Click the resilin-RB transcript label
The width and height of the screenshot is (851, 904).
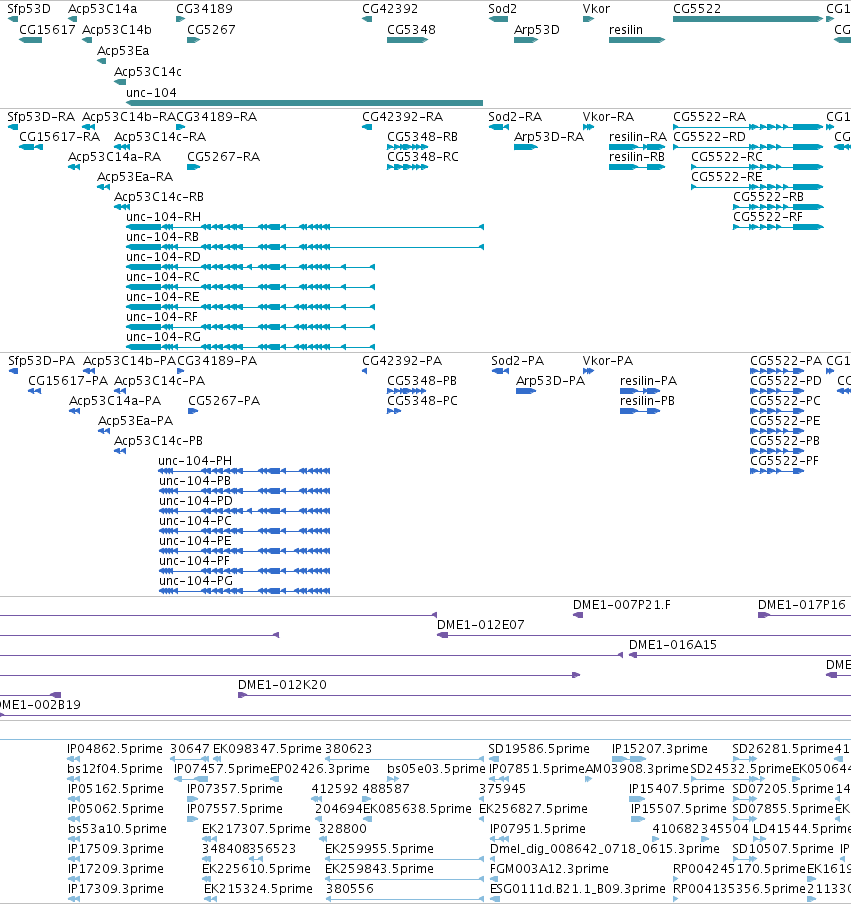click(x=637, y=157)
